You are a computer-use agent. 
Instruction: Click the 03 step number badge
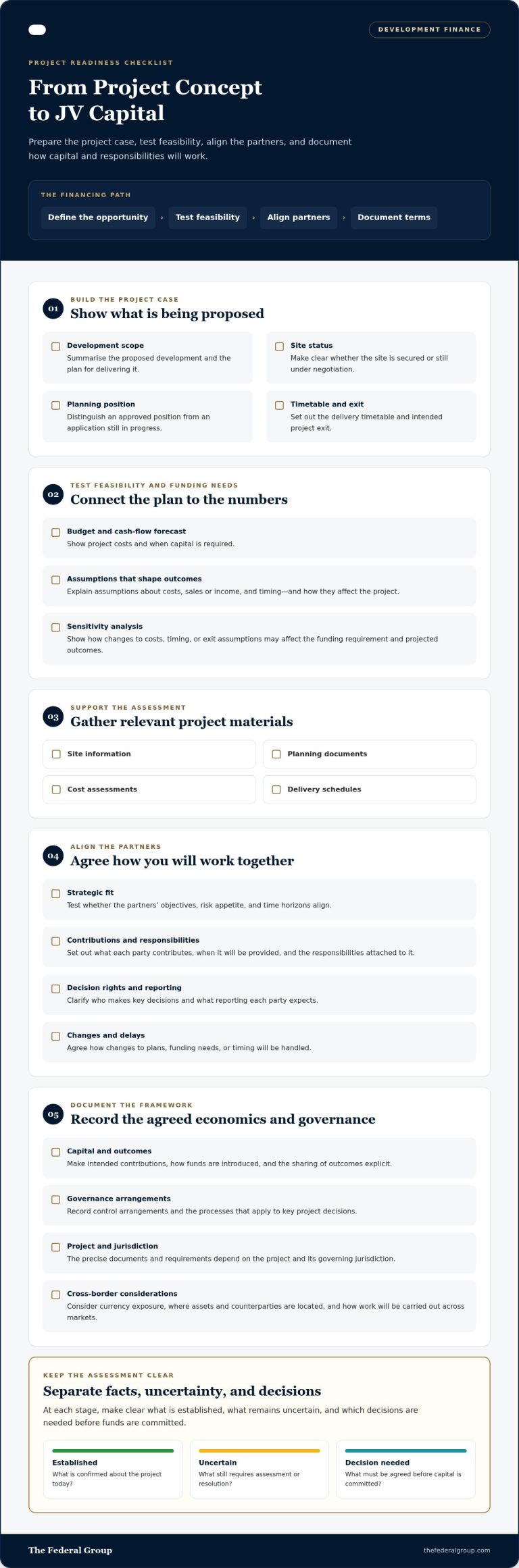(x=53, y=716)
